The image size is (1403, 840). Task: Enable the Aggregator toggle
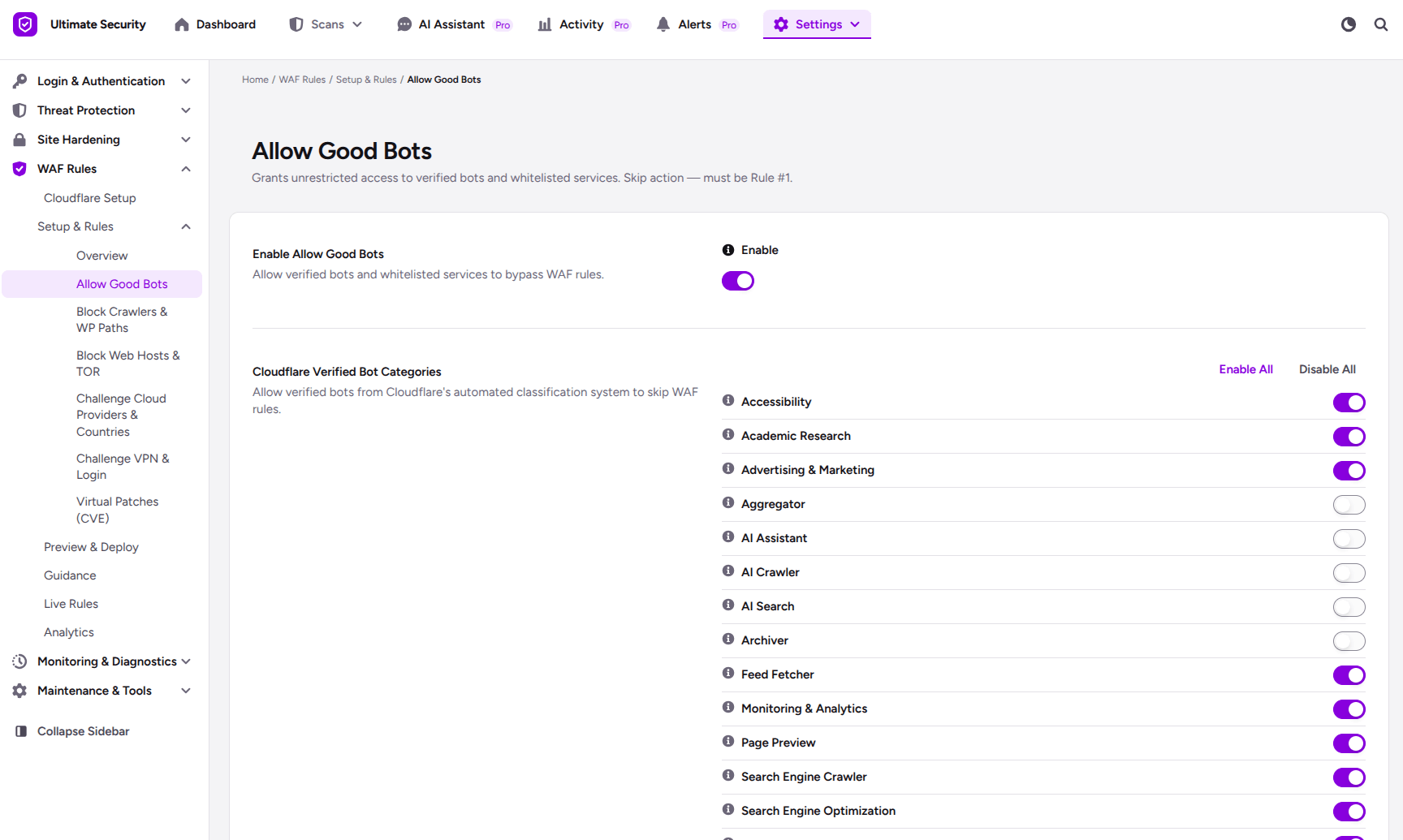[x=1349, y=505]
